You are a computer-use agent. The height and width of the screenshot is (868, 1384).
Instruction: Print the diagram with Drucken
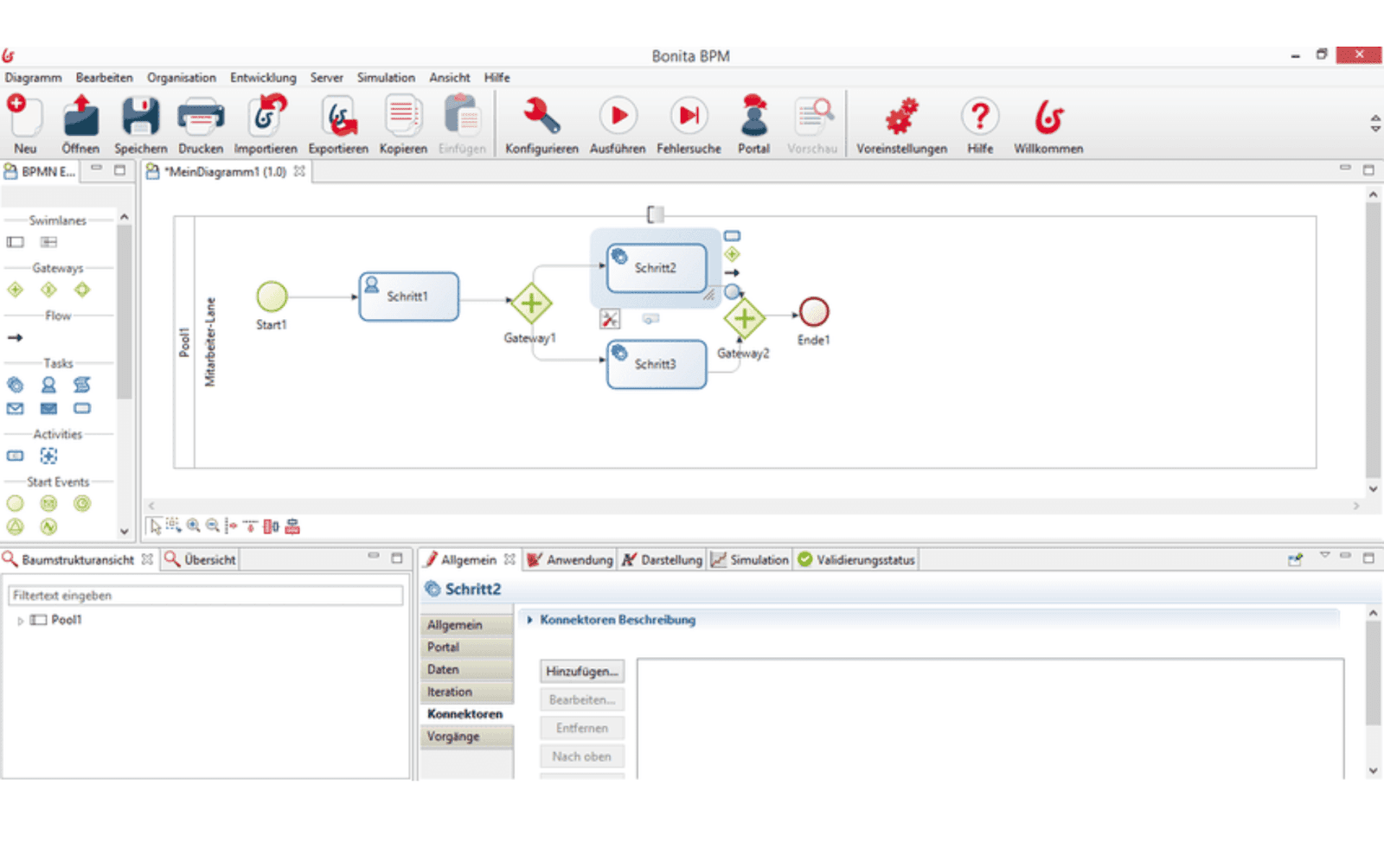click(201, 117)
